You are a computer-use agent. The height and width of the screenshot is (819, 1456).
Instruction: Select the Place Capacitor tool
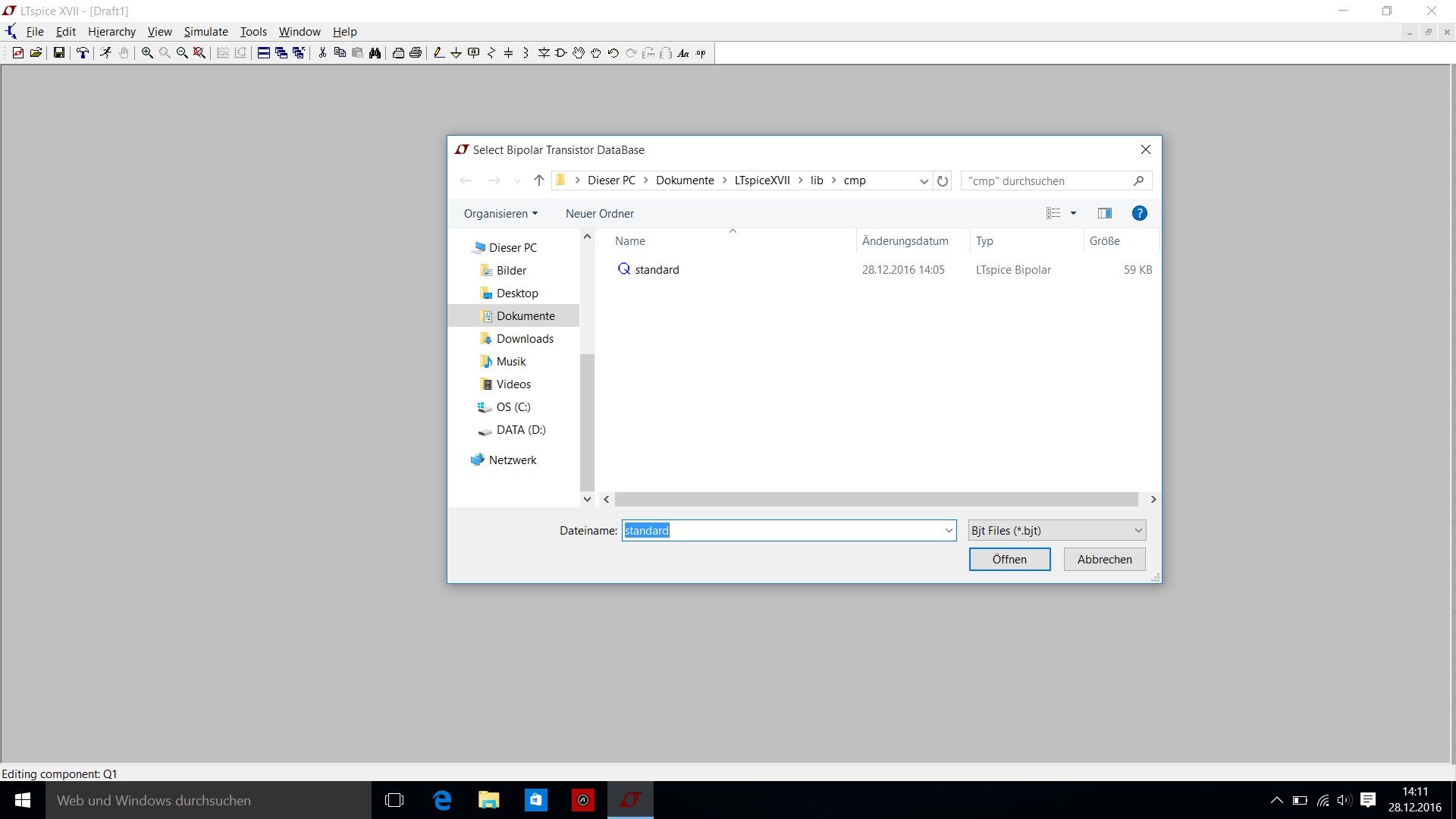(x=509, y=53)
